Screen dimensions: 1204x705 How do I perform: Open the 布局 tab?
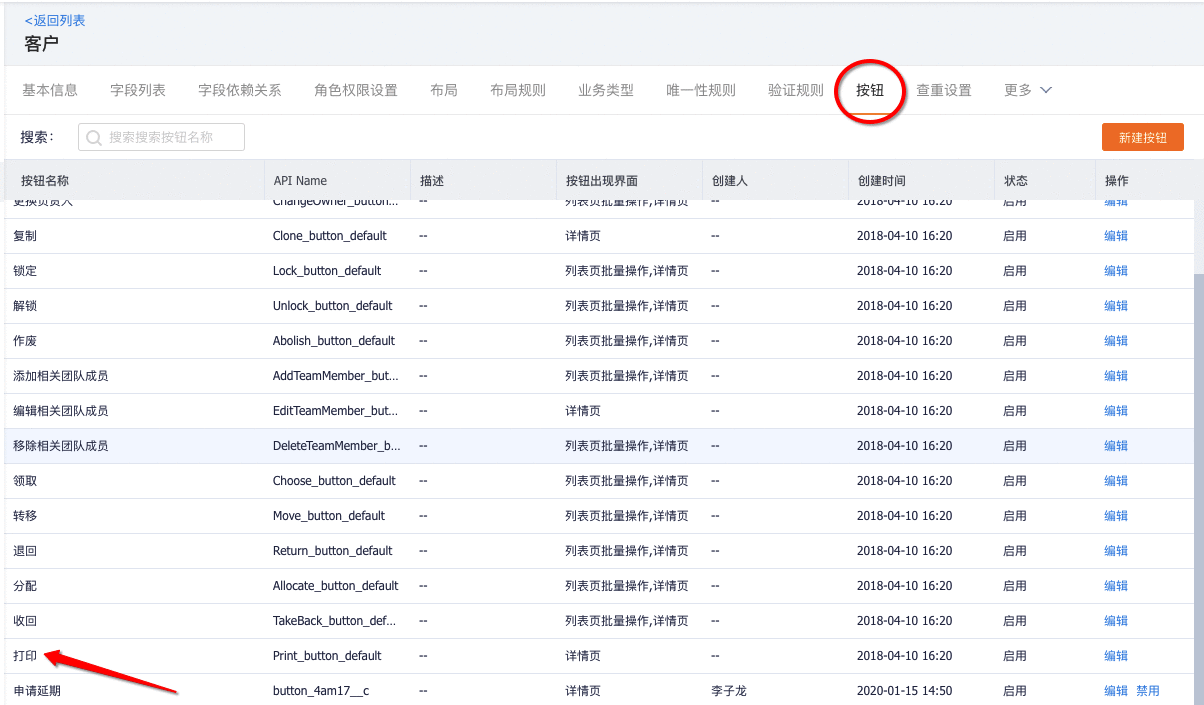pos(444,90)
